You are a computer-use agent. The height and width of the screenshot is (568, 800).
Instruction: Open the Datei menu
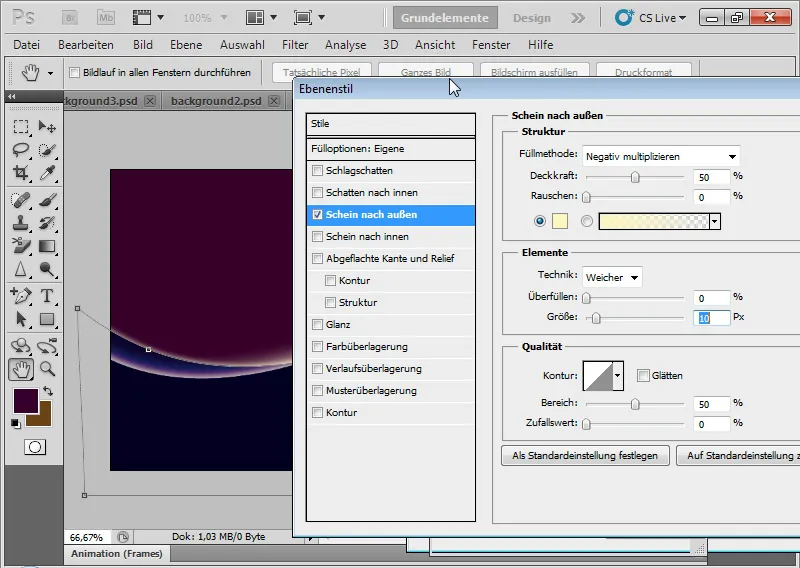coord(27,45)
